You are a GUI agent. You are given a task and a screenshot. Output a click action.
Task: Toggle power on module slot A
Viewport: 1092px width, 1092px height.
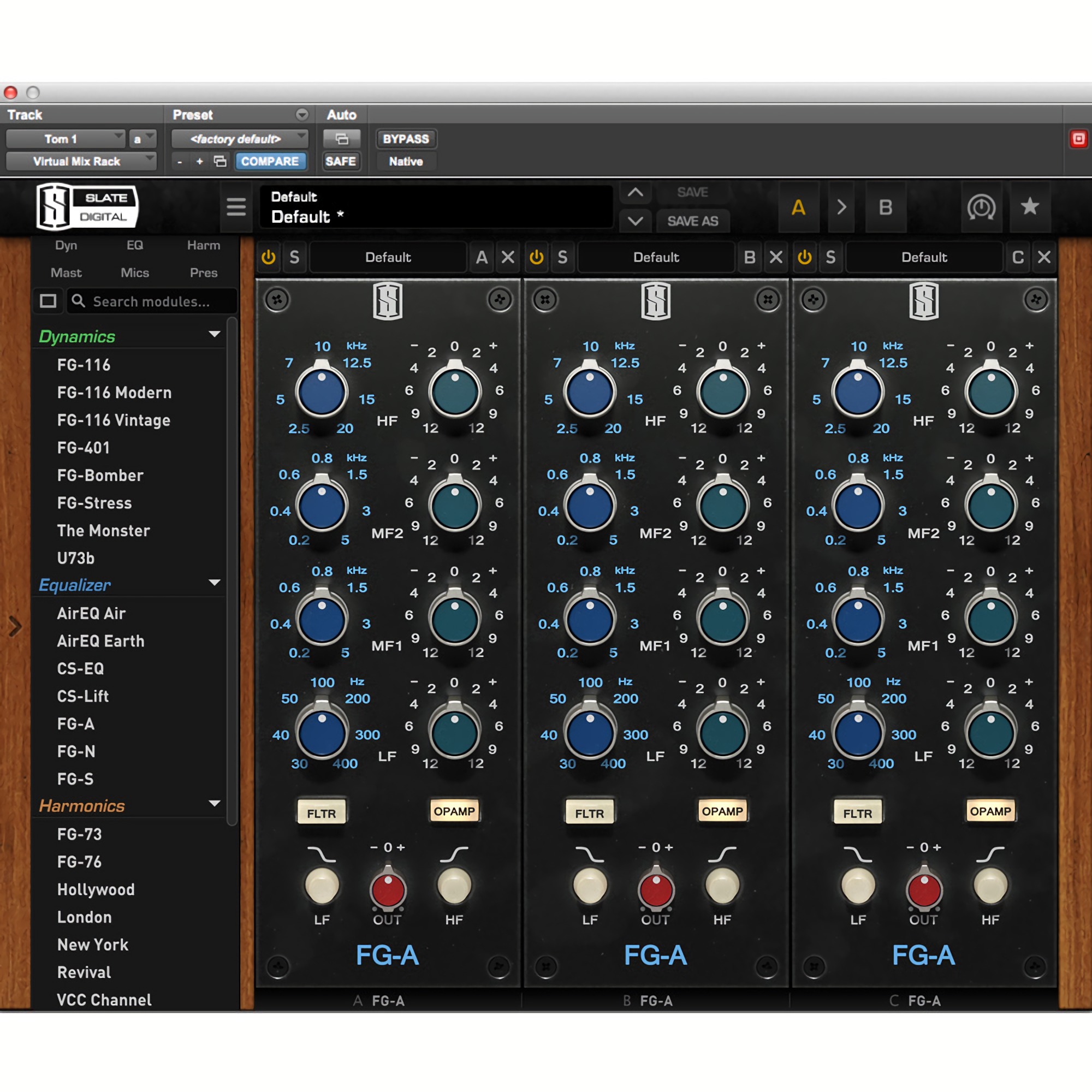[x=269, y=257]
